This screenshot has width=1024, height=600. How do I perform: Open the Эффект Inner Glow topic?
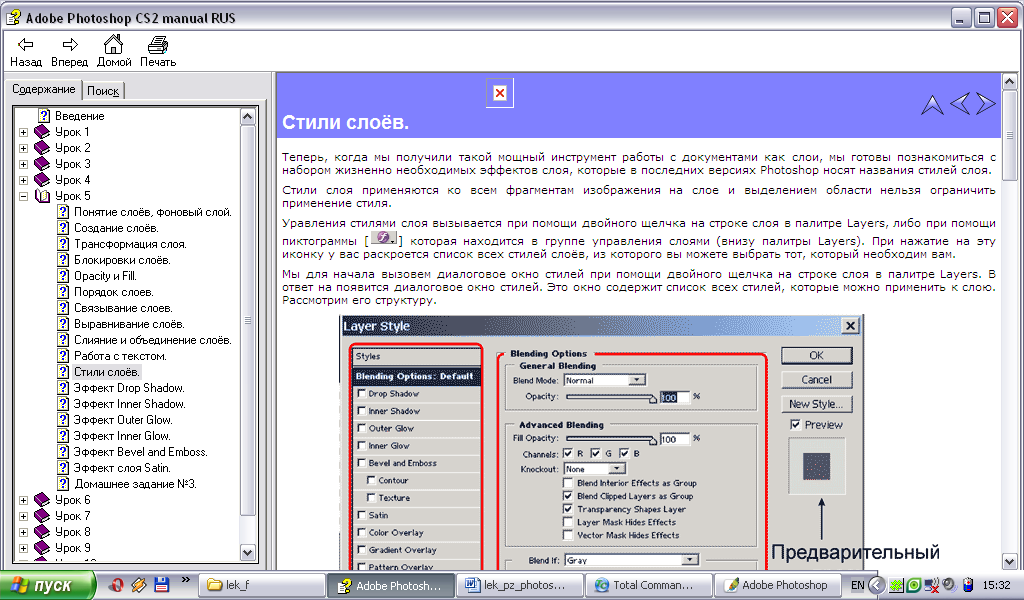click(122, 436)
